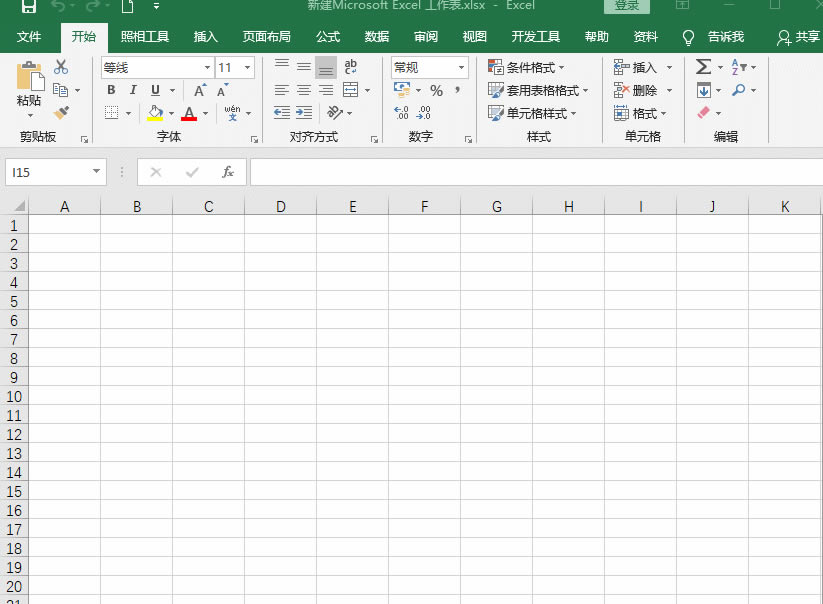Click the Cut scissors icon
823x604 pixels.
pos(61,67)
